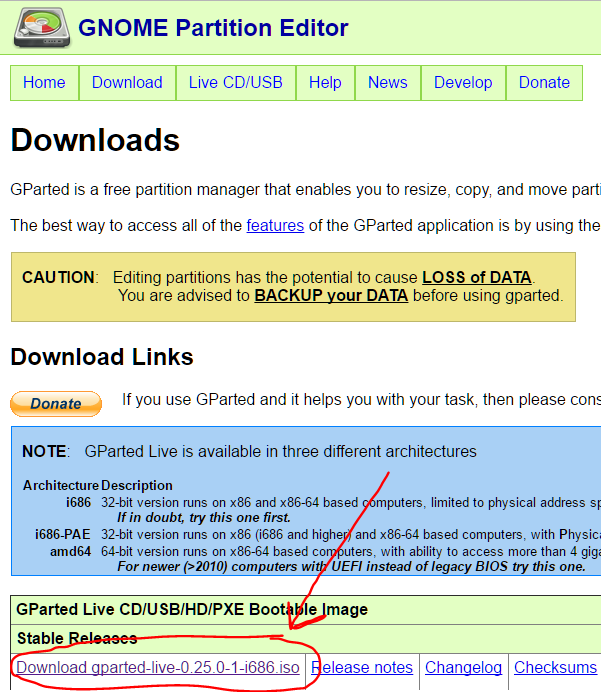Click the amd64 architecture label
Screen dimensions: 601x692
70,552
